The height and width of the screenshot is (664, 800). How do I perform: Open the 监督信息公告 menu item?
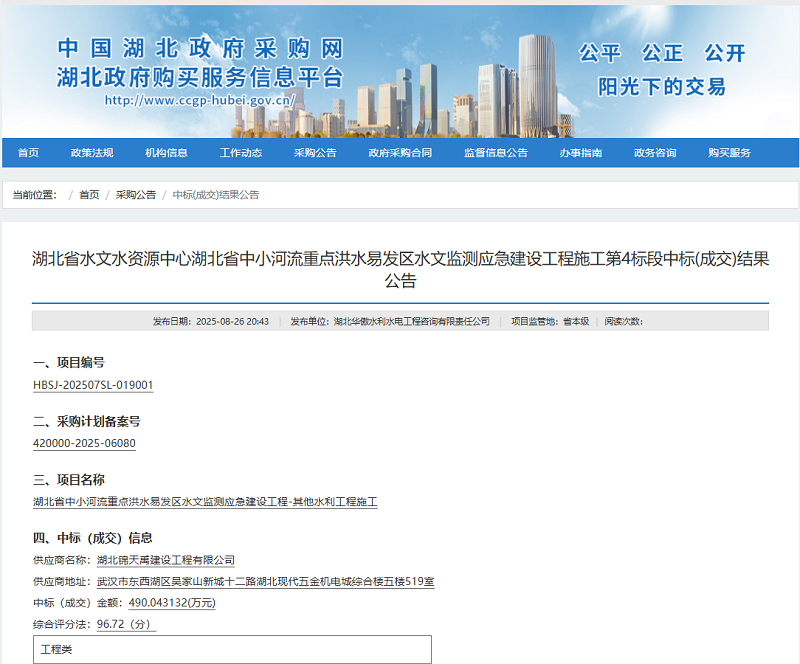(496, 152)
